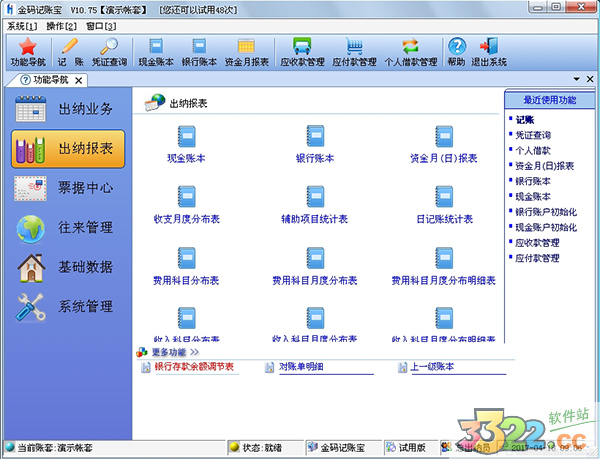Open 个人借款 in recent functions list
This screenshot has height=459, width=600.
tap(533, 150)
